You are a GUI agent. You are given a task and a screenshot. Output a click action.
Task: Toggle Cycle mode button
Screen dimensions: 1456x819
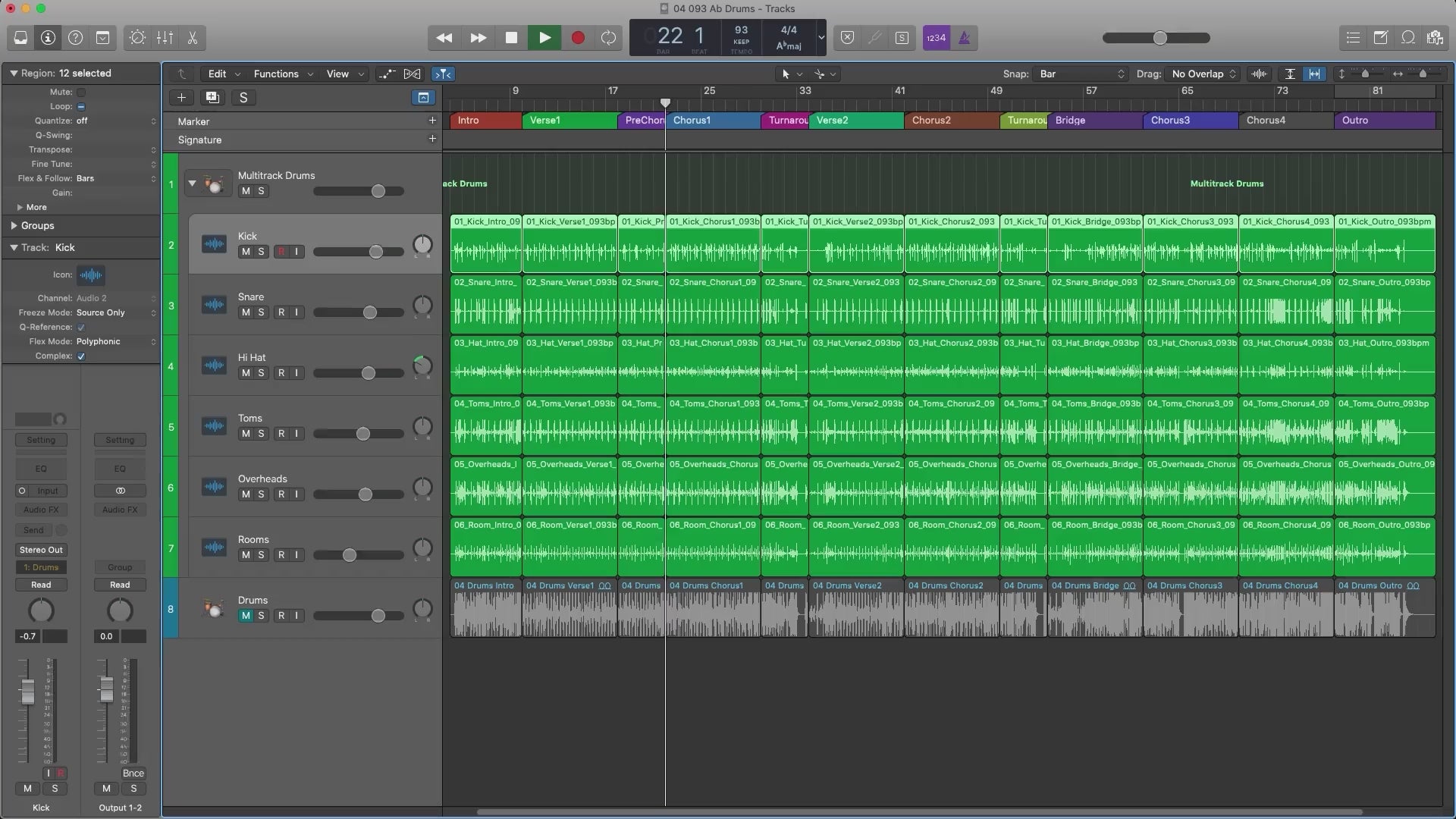coord(608,37)
